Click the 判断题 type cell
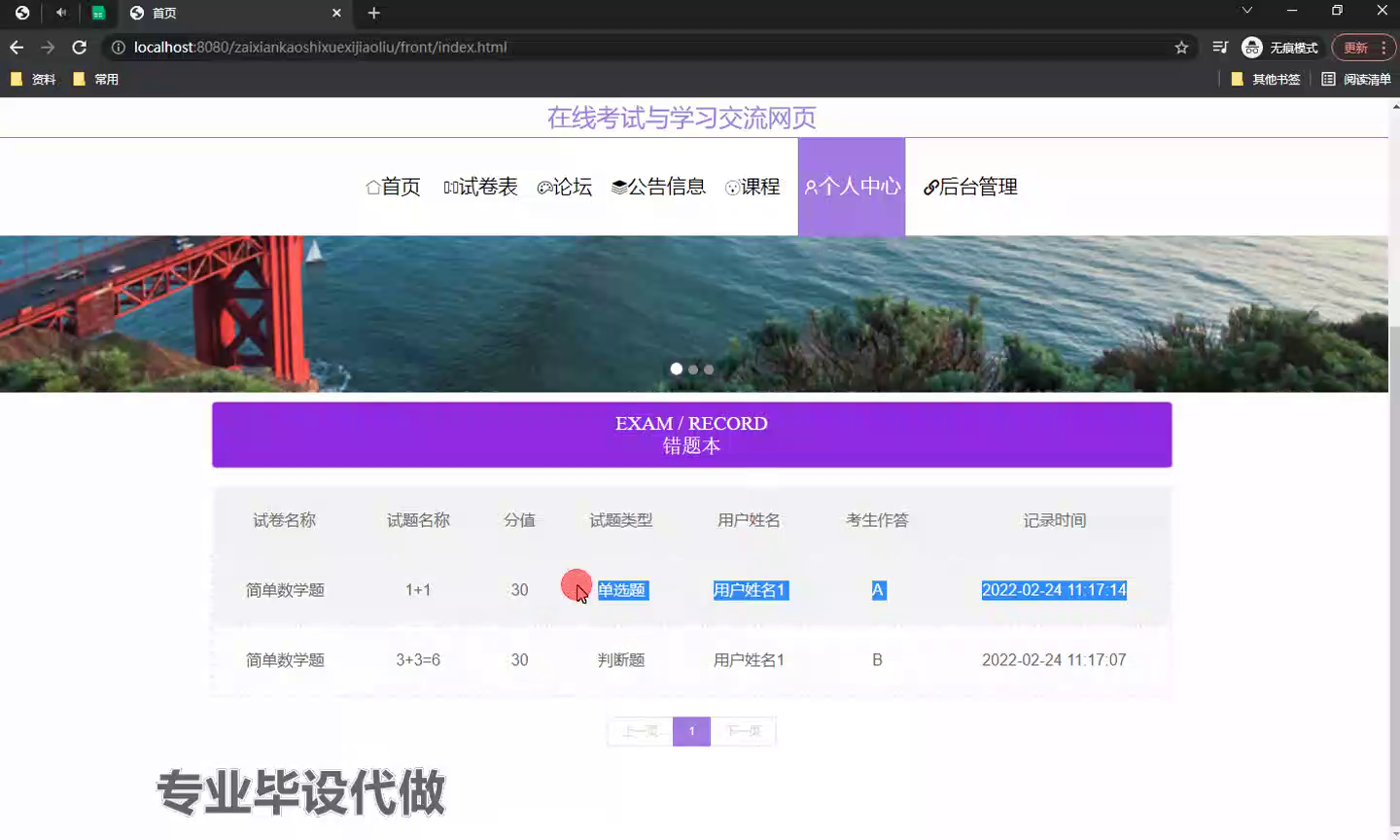 [x=621, y=660]
